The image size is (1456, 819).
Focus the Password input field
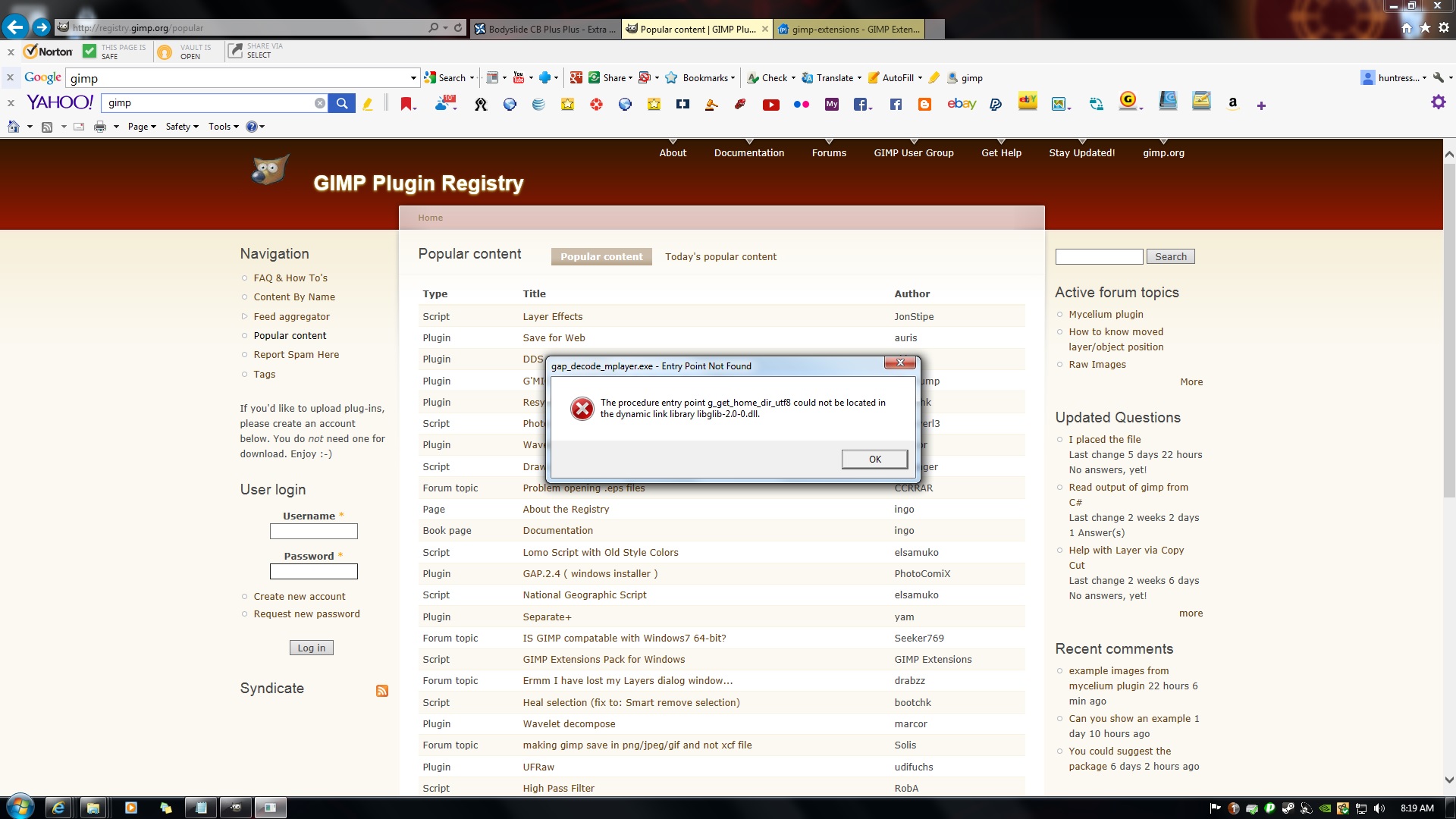click(x=314, y=572)
